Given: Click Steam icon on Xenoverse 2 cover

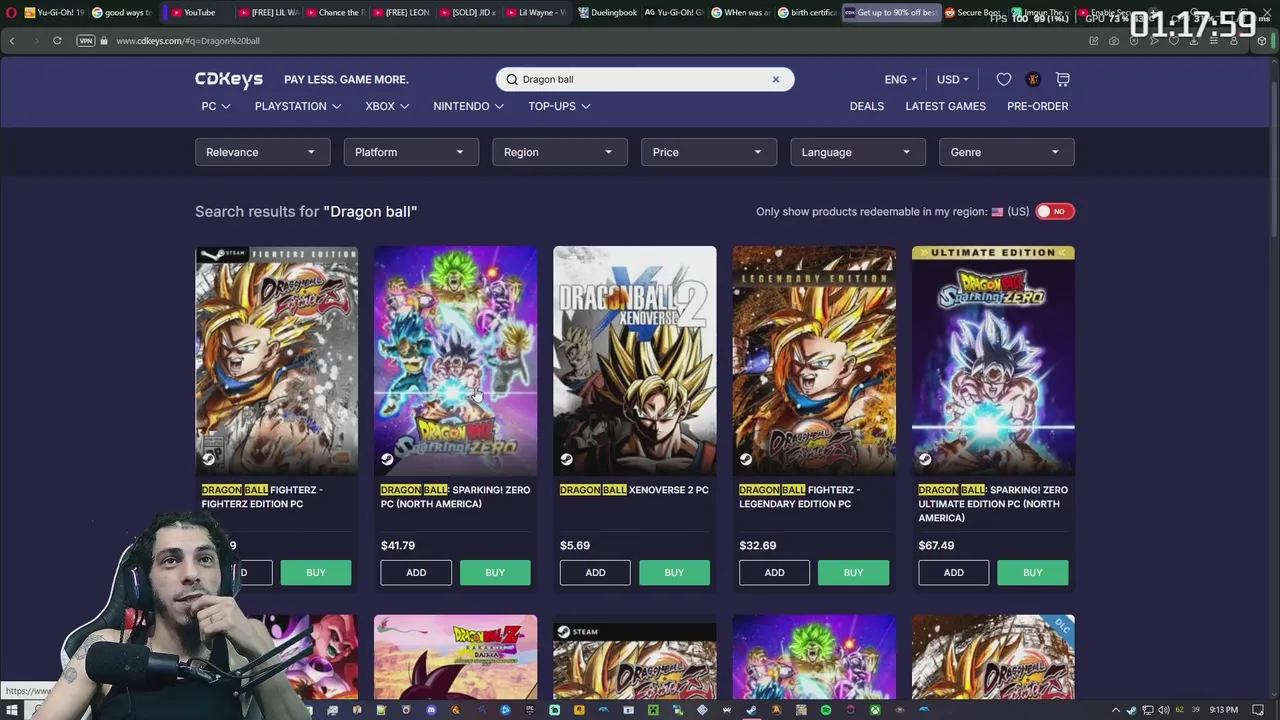Looking at the screenshot, I should click(x=566, y=459).
